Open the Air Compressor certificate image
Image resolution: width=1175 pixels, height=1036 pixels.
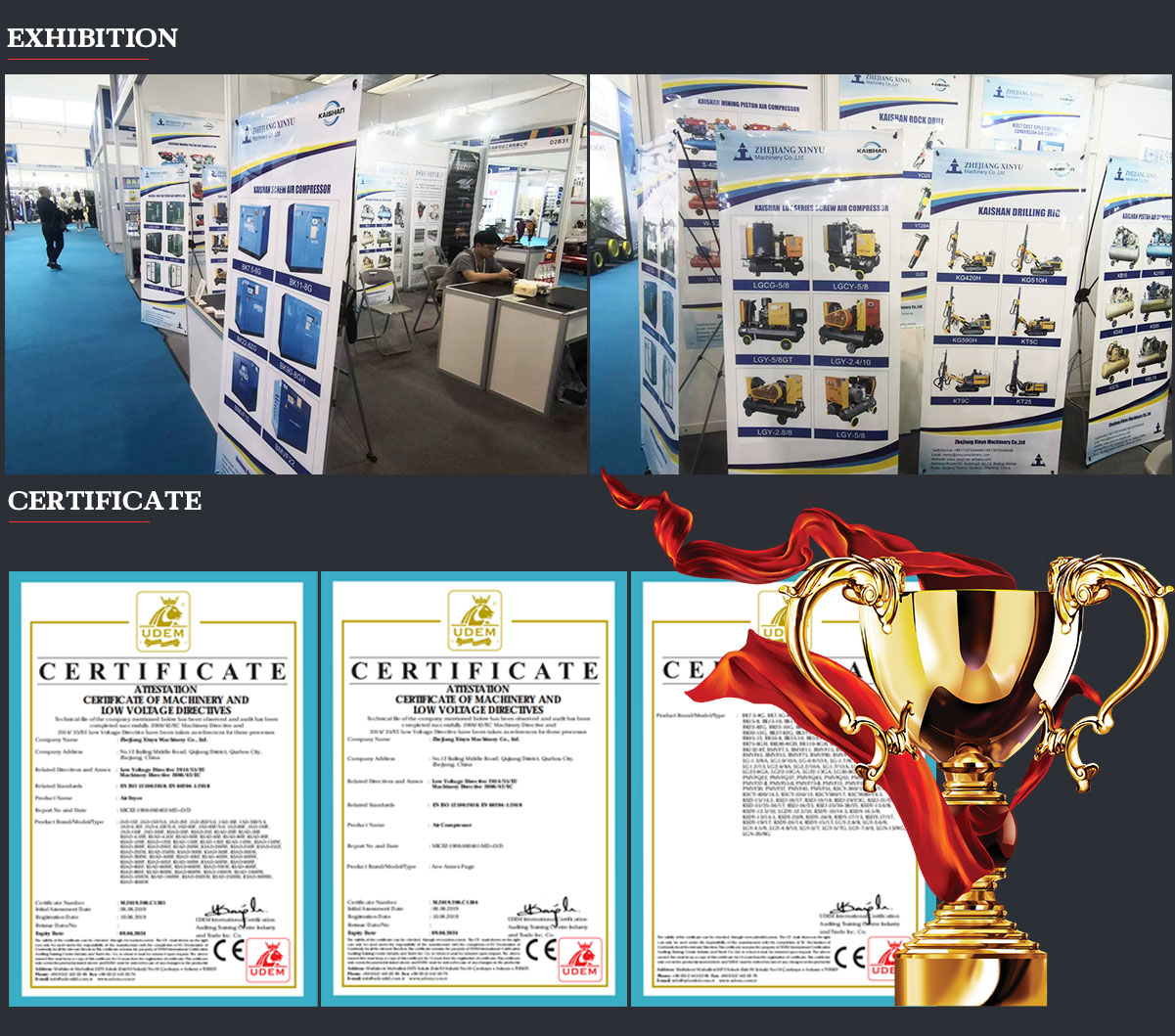[x=475, y=788]
